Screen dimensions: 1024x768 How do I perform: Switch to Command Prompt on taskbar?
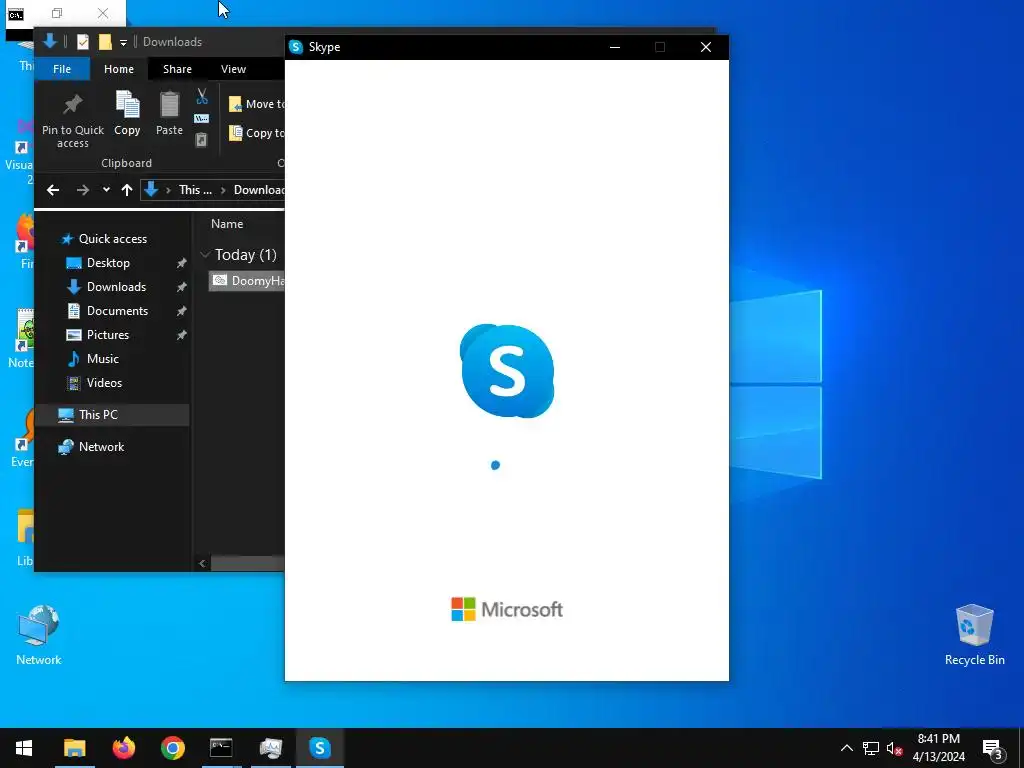[x=221, y=748]
